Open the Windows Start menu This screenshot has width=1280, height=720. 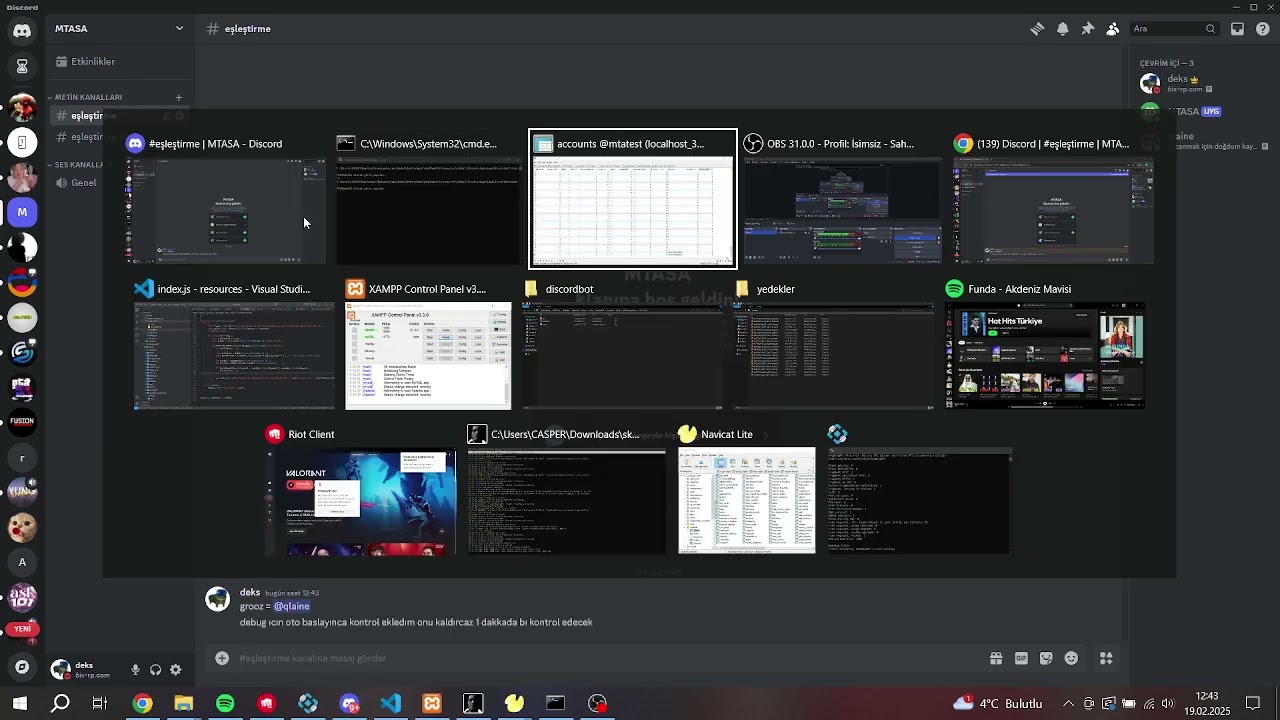tap(19, 704)
